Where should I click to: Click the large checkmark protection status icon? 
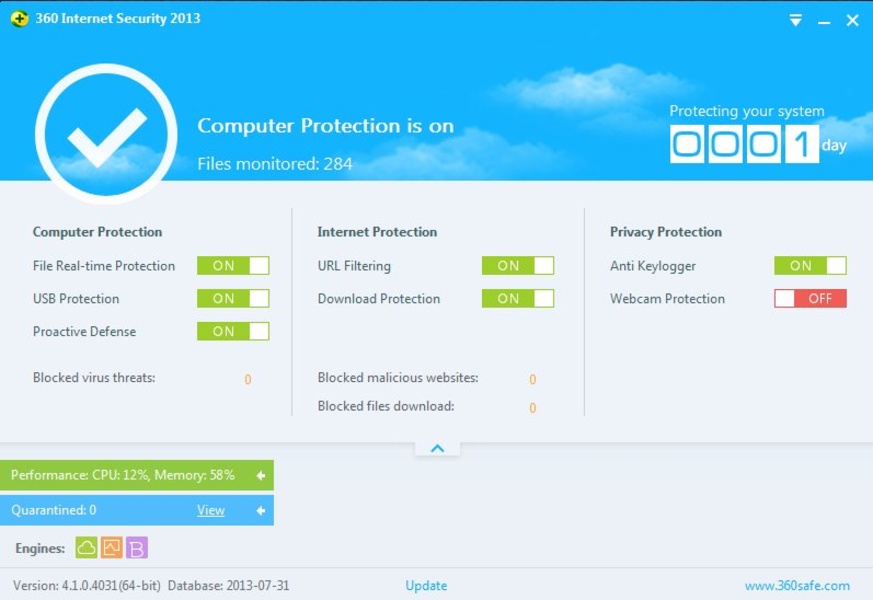pos(106,134)
